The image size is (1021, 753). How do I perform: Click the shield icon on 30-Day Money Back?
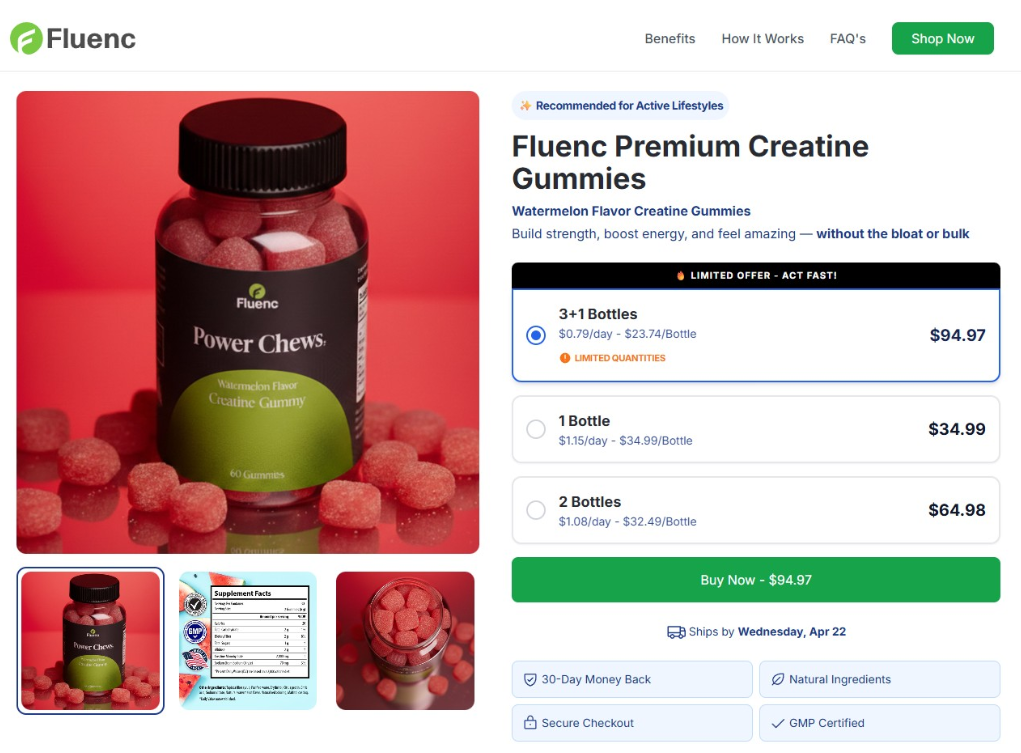coord(530,679)
